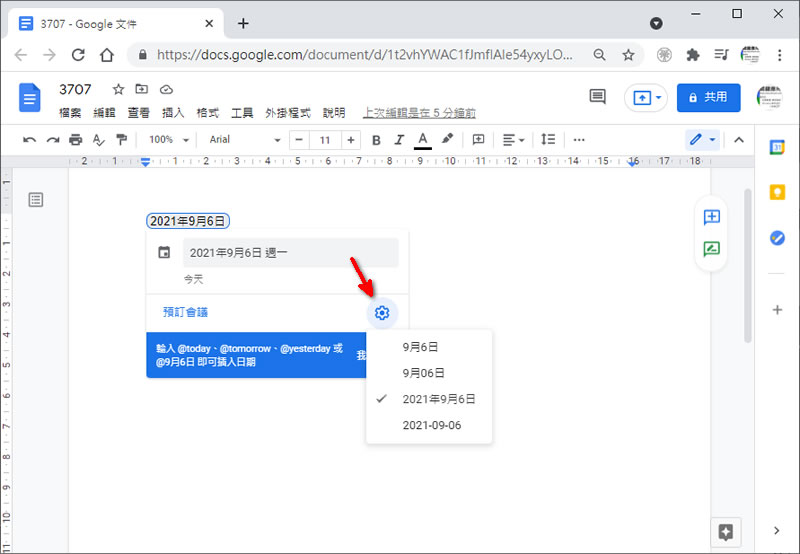Reload the browser page
The width and height of the screenshot is (800, 554).
pyautogui.click(x=78, y=55)
